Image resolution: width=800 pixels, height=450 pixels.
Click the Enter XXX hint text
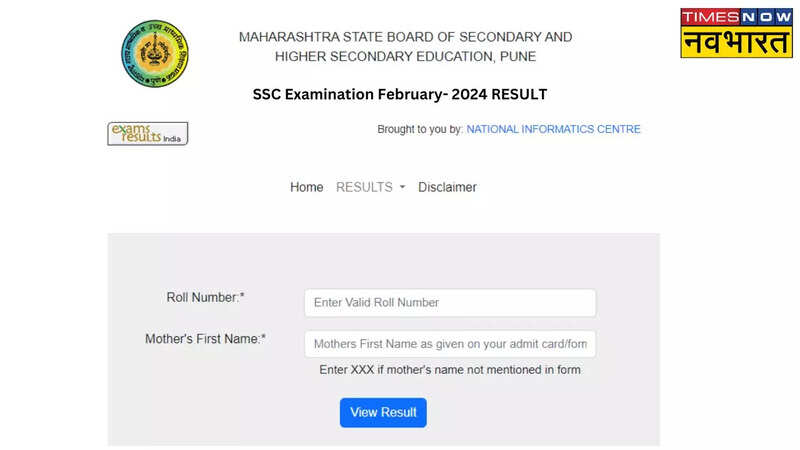pos(450,370)
